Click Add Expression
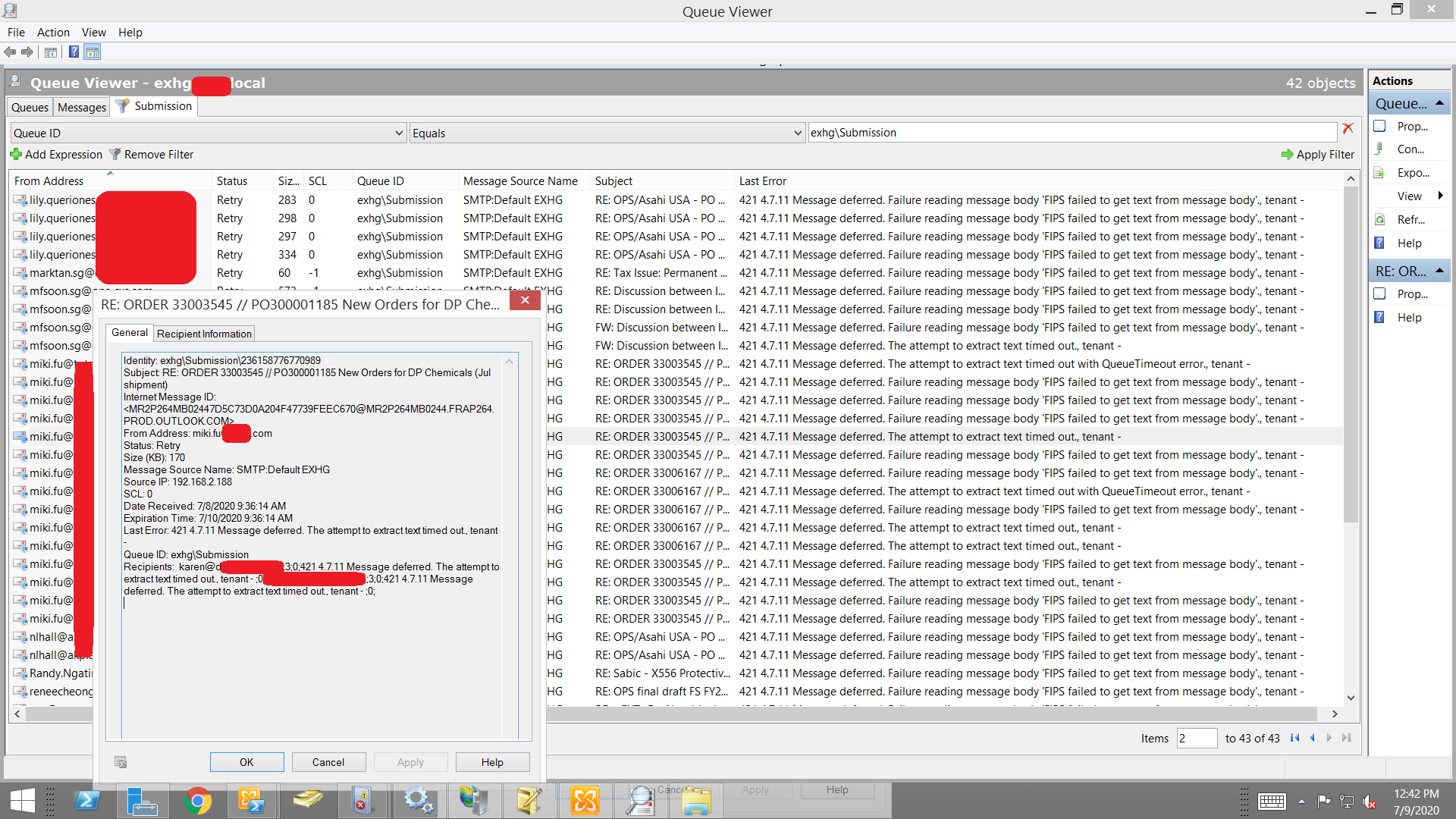 point(56,155)
